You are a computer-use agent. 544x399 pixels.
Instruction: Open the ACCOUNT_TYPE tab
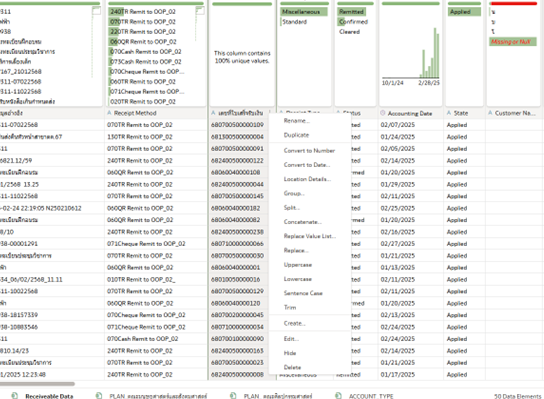pos(371,396)
